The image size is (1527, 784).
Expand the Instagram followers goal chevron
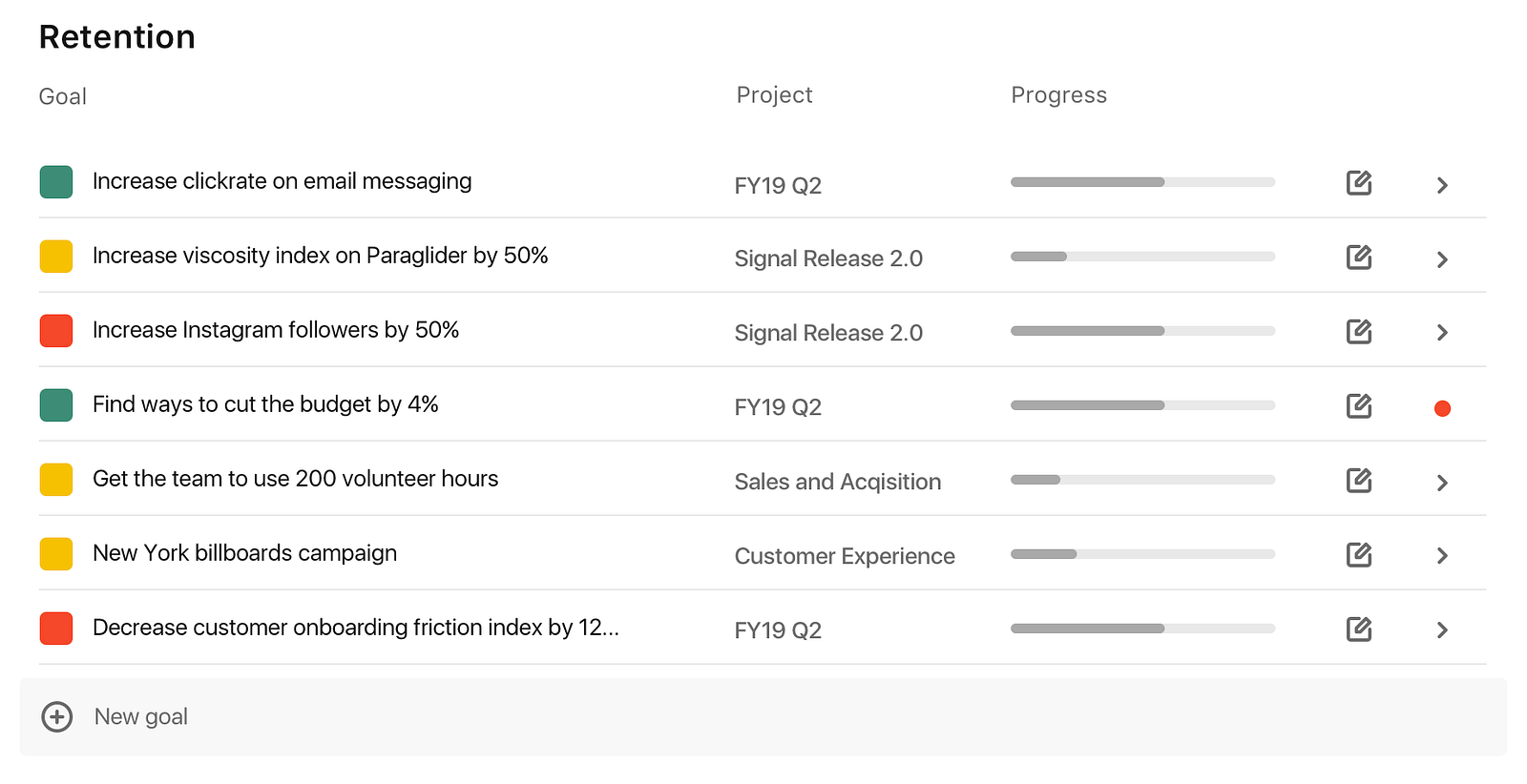pos(1442,333)
